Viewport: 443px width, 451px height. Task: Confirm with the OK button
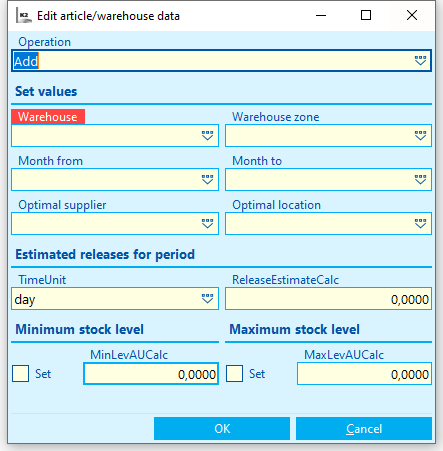(222, 428)
